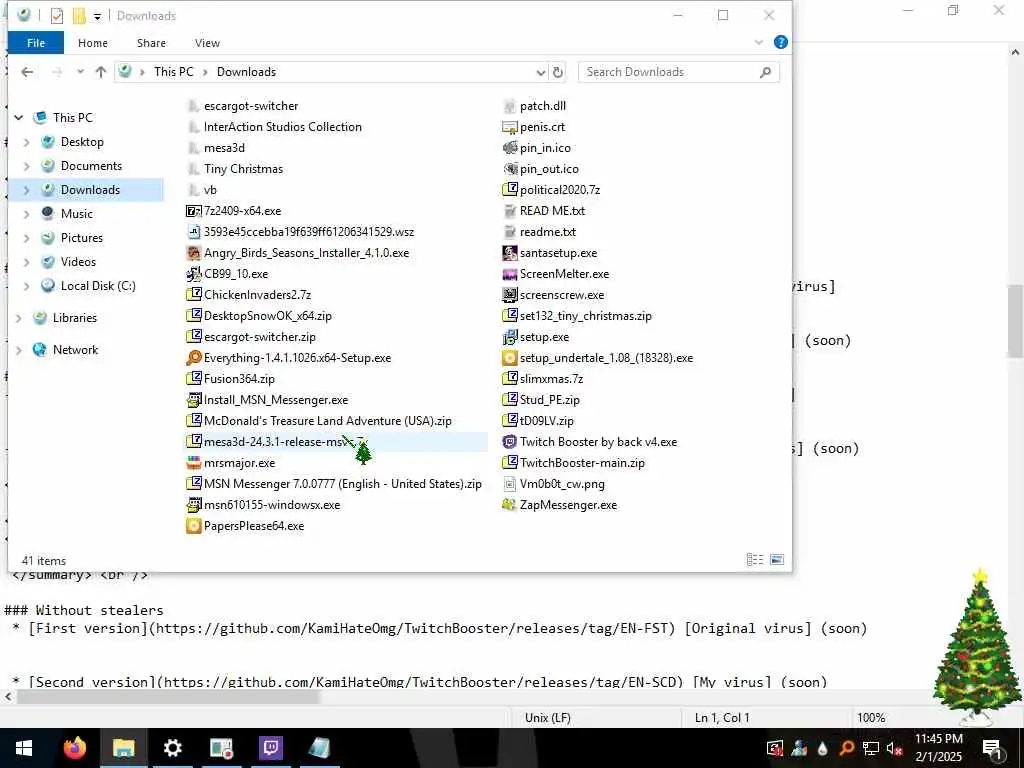Click the Unix (LF) status entry

pos(548,718)
